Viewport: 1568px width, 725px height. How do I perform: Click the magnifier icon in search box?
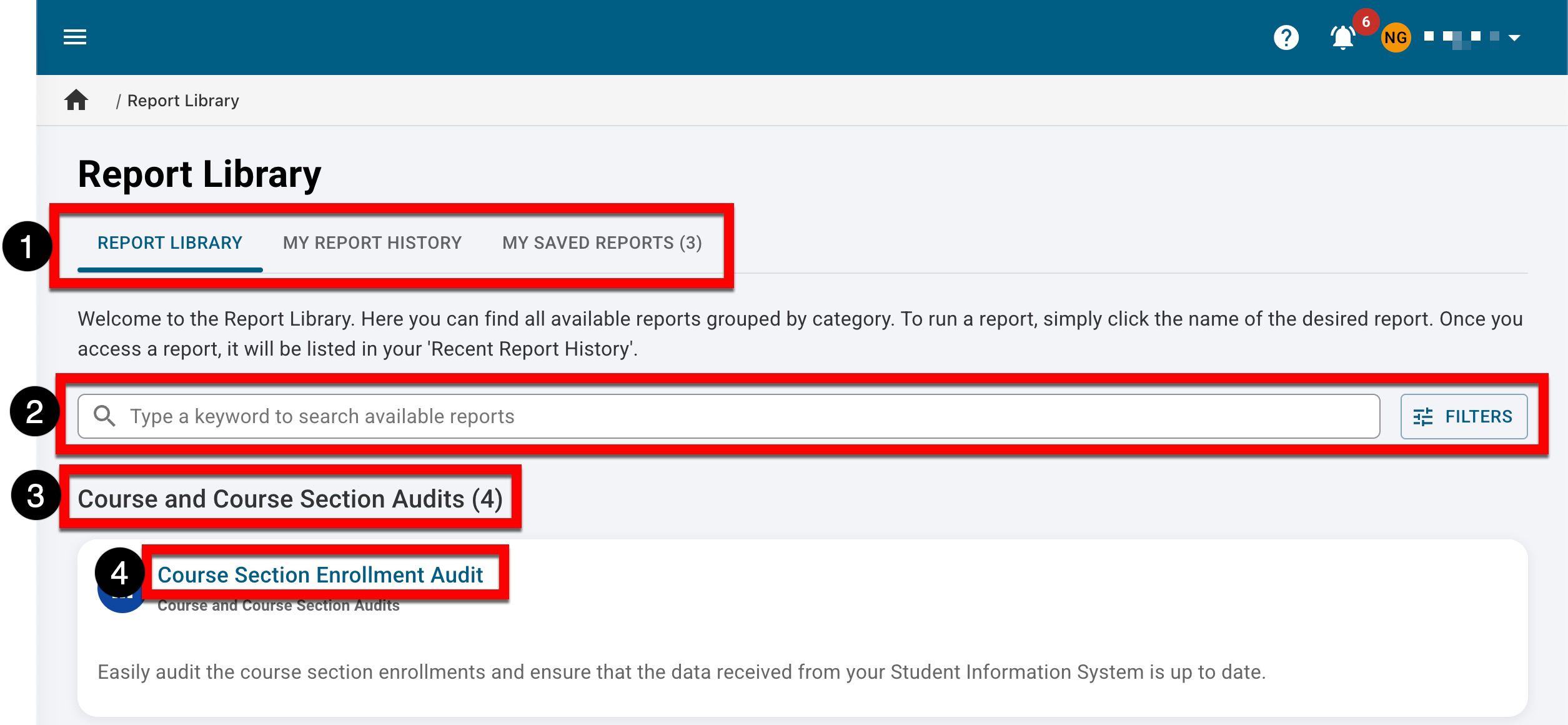pyautogui.click(x=104, y=416)
